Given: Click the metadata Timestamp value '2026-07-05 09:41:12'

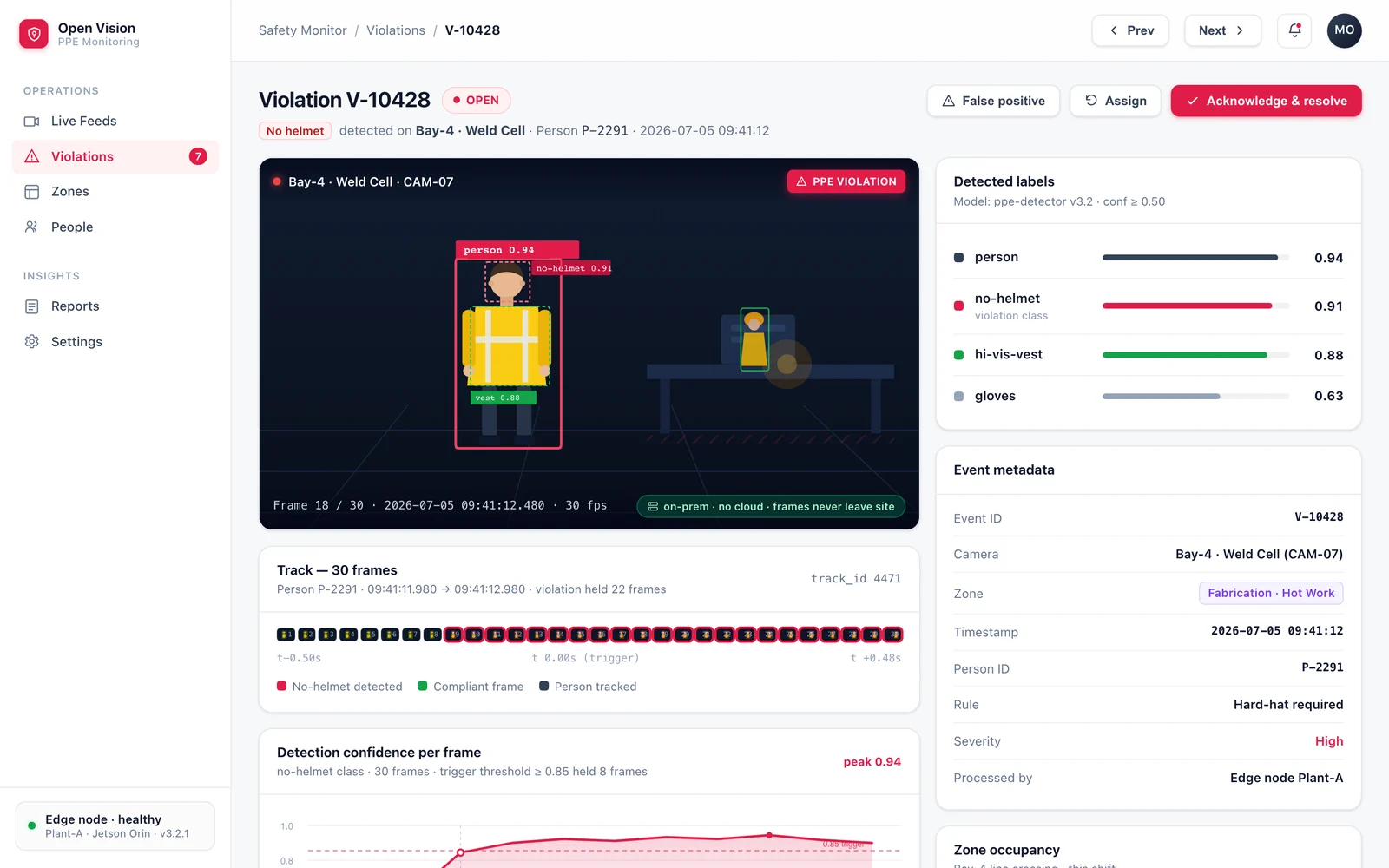Looking at the screenshot, I should (x=1277, y=631).
